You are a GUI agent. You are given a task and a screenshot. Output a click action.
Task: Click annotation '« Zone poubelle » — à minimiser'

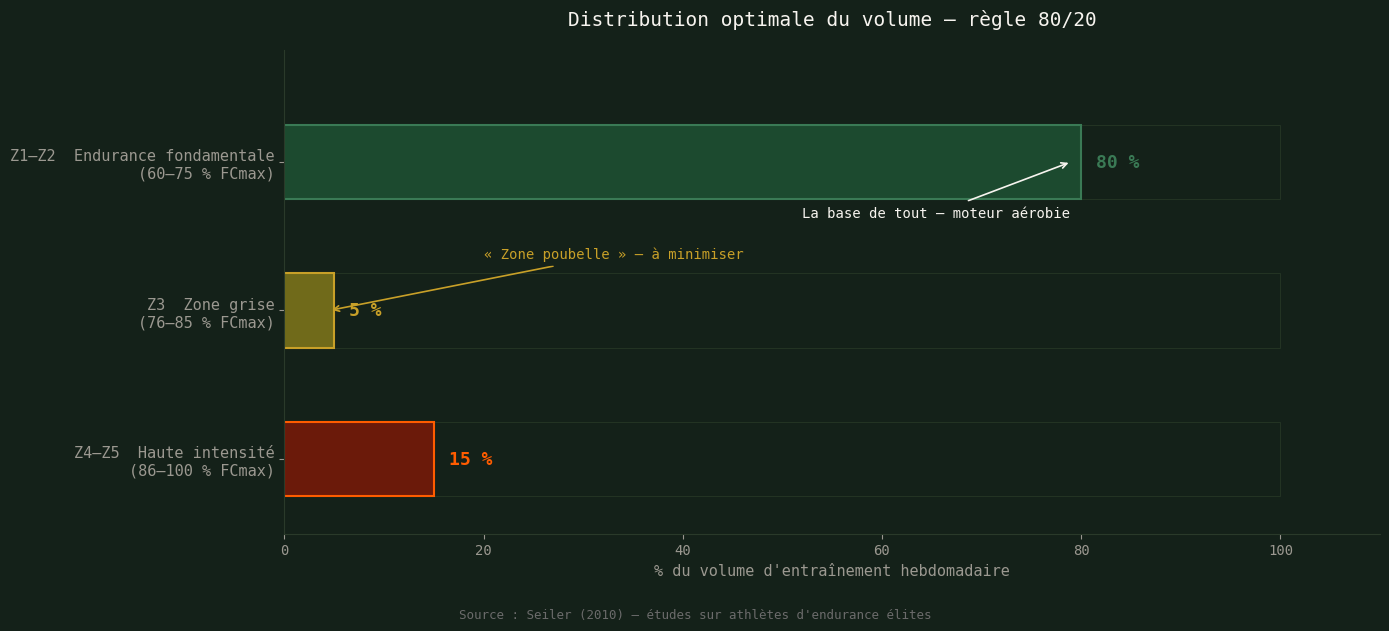point(613,254)
